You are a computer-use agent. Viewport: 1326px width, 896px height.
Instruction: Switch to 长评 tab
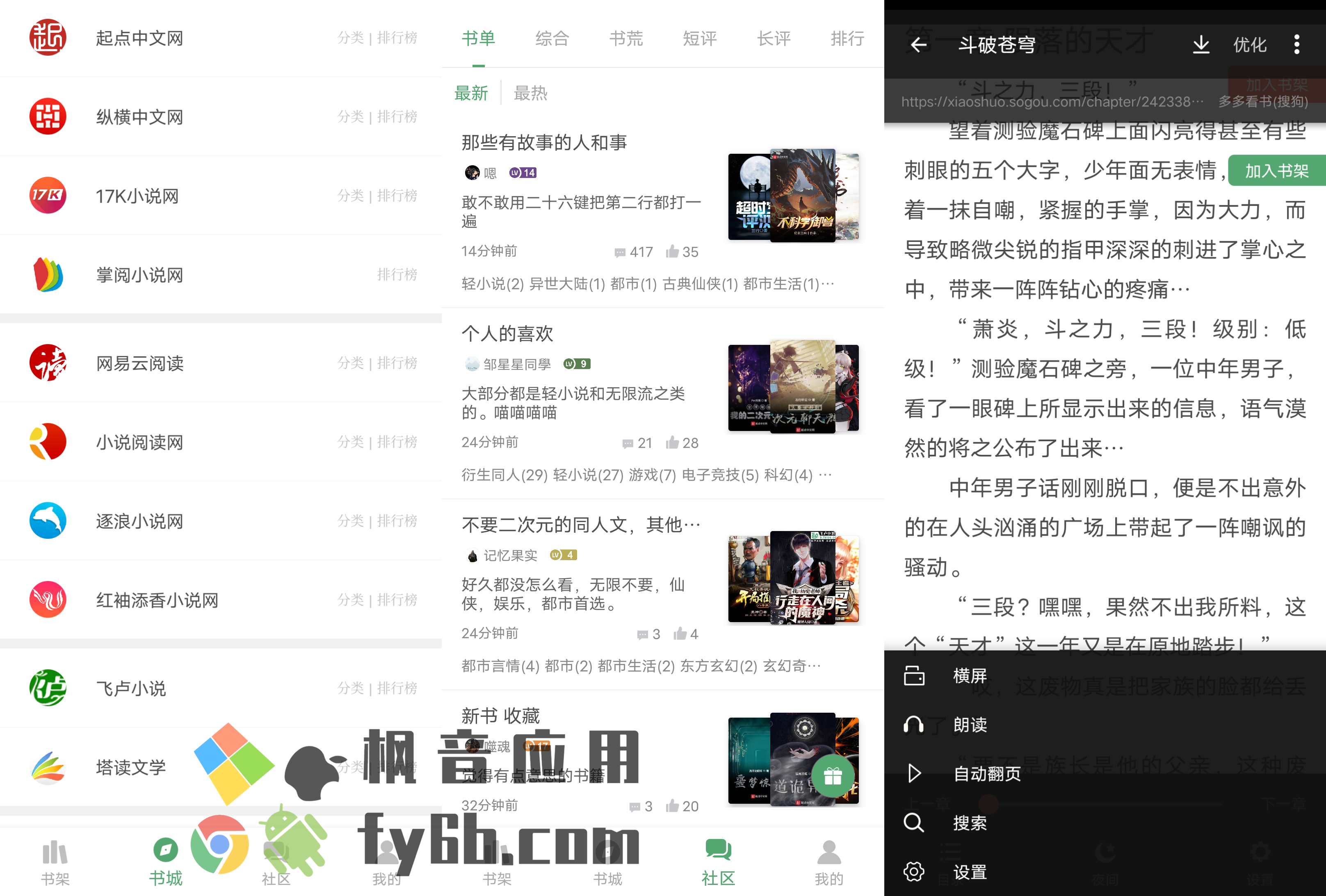pos(774,38)
